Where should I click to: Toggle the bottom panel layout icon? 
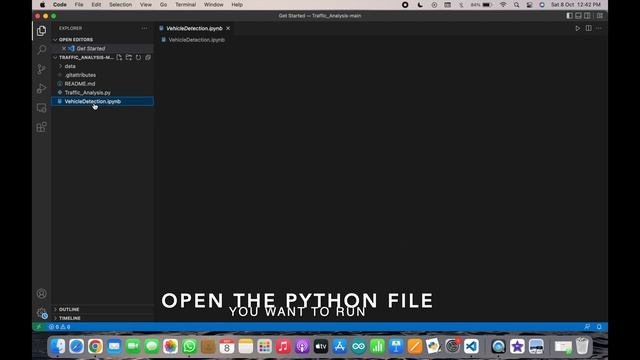578,16
